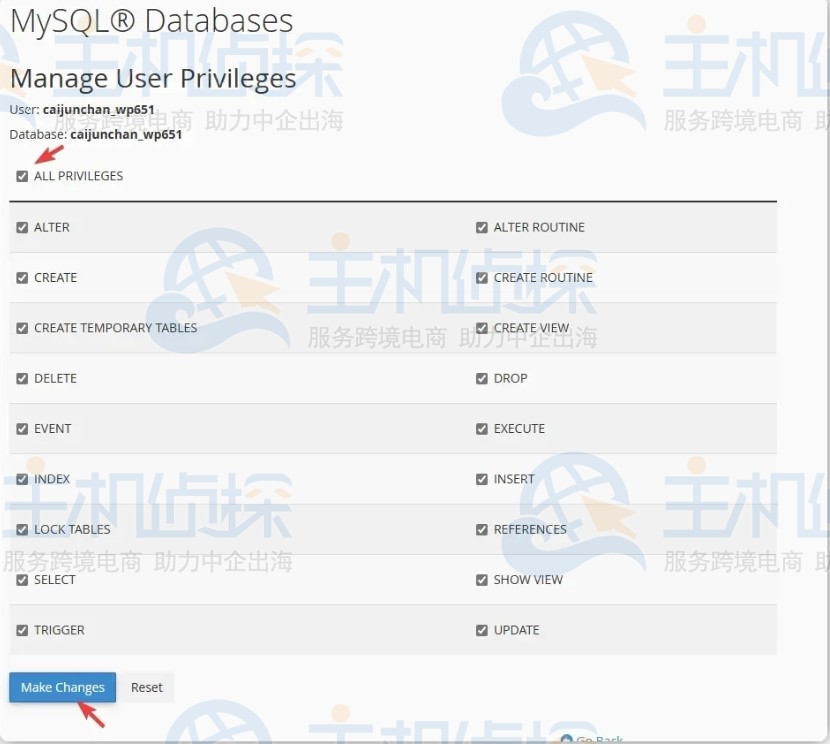Toggle the CREATE VIEW checkbox
Viewport: 830px width, 744px height.
point(482,328)
